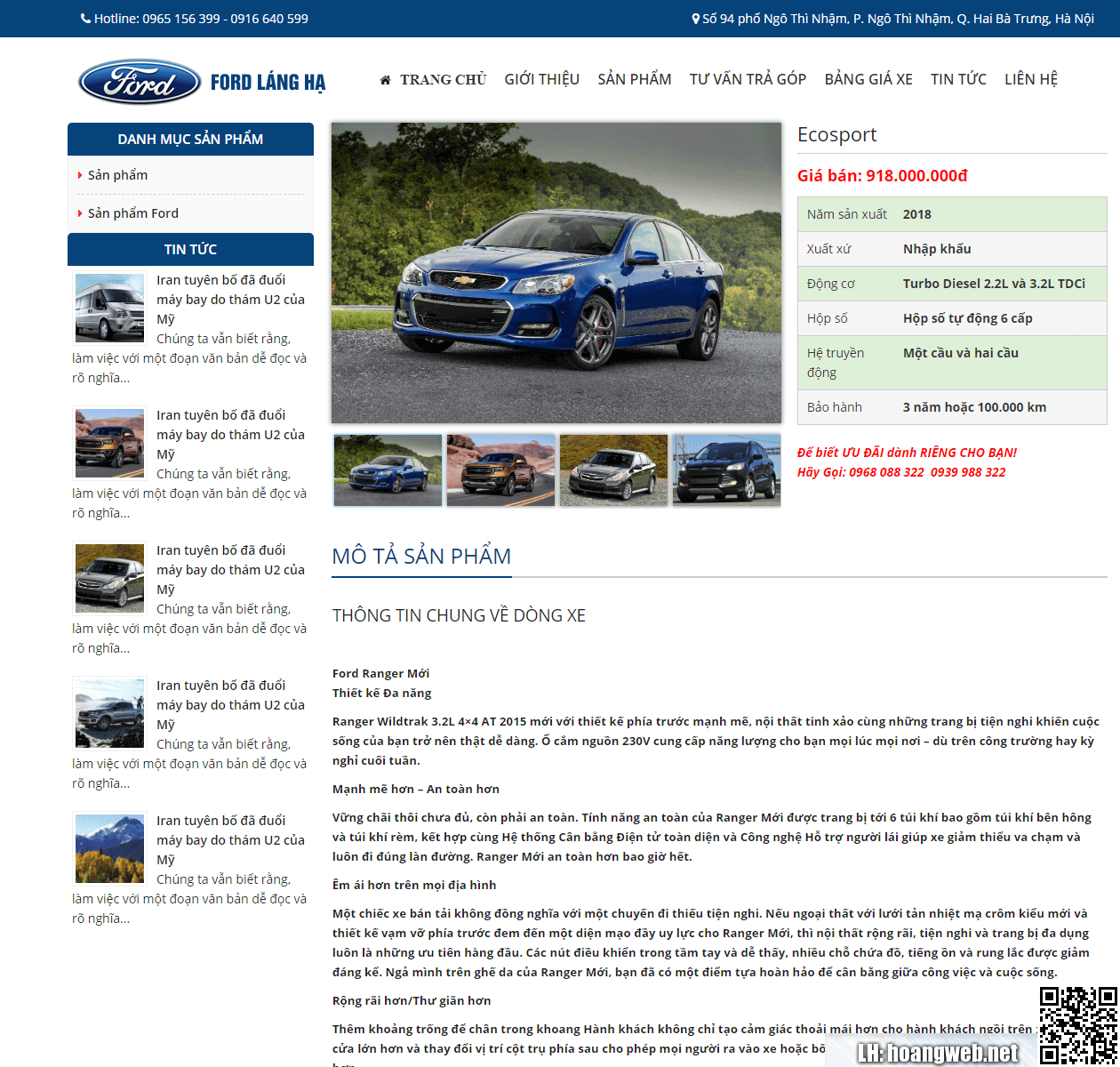This screenshot has width=1120, height=1067.
Task: Select gray sedan gallery thumbnail
Action: [613, 470]
